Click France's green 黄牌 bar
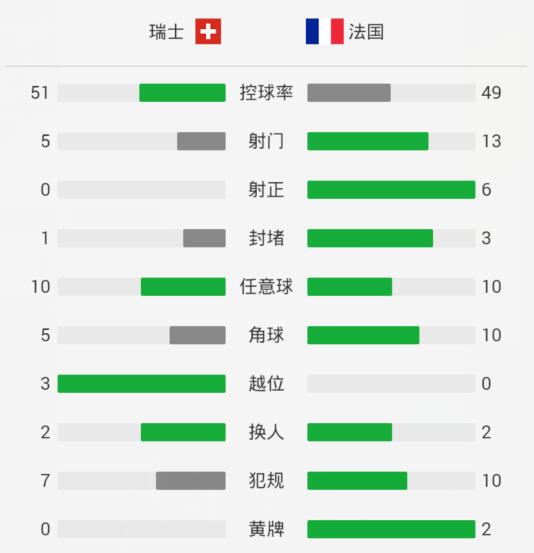This screenshot has height=553, width=534. coord(391,529)
